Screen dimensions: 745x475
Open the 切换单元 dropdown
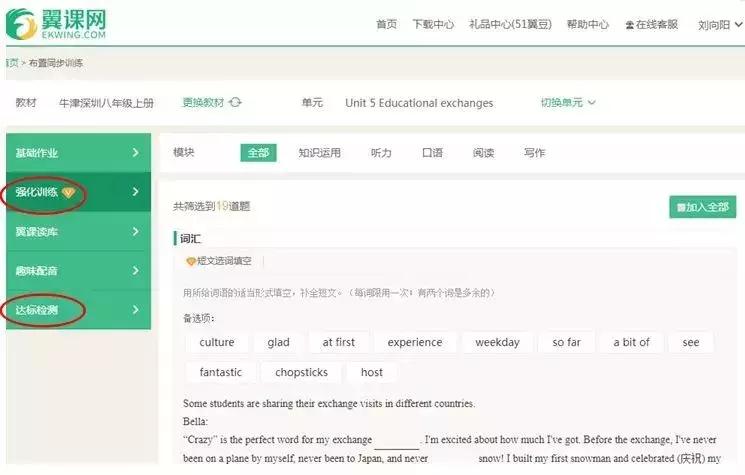tap(568, 102)
